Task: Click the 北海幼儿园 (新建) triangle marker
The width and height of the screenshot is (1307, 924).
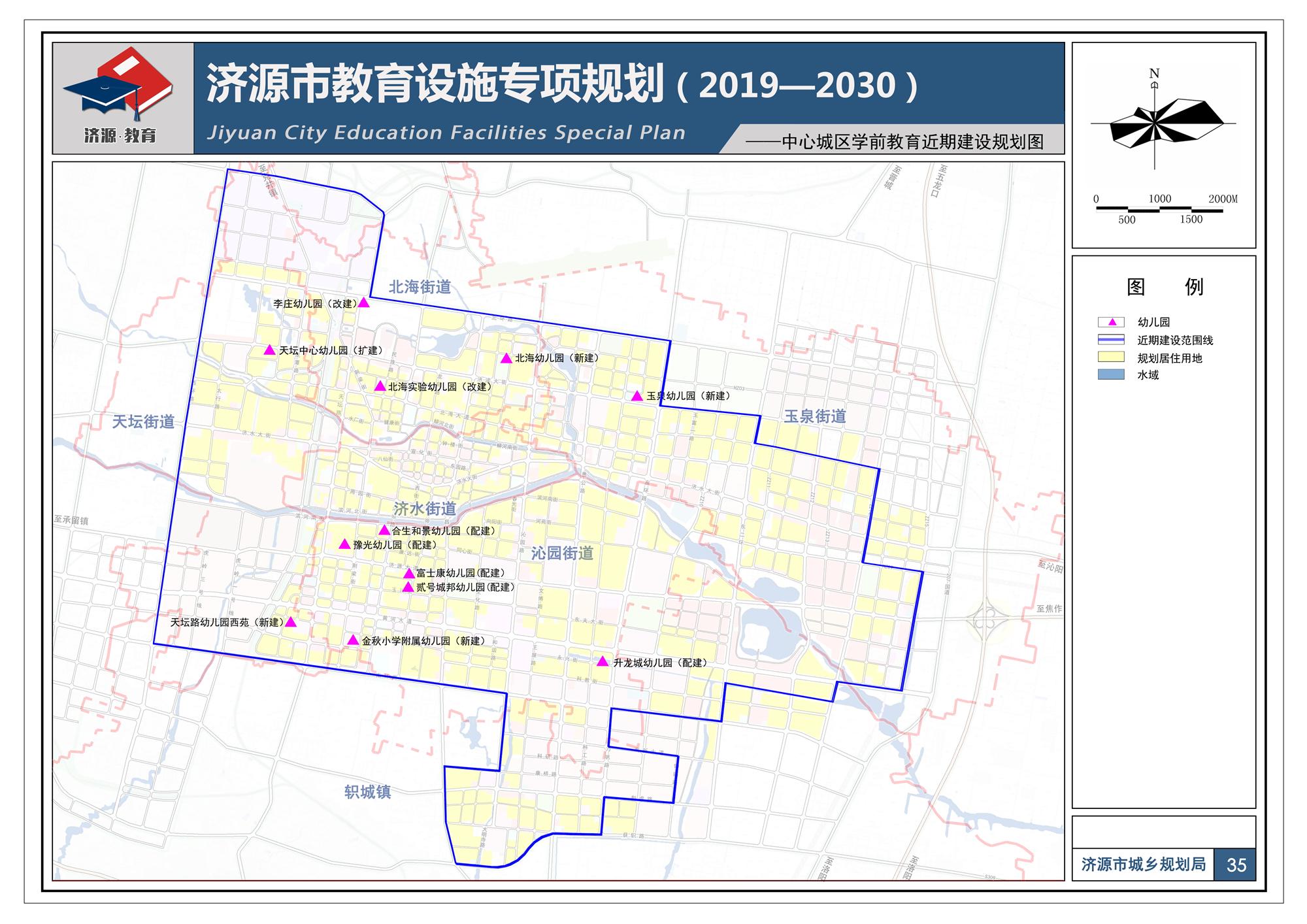Action: [506, 358]
